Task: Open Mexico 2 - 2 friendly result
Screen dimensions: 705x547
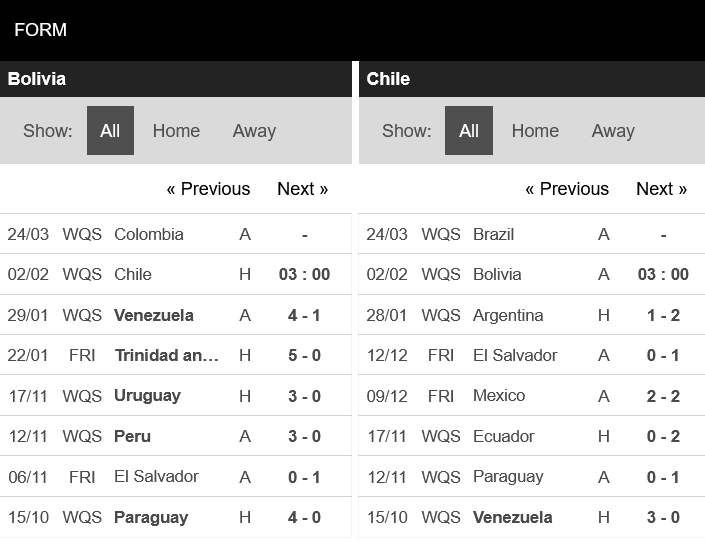Action: coord(663,395)
